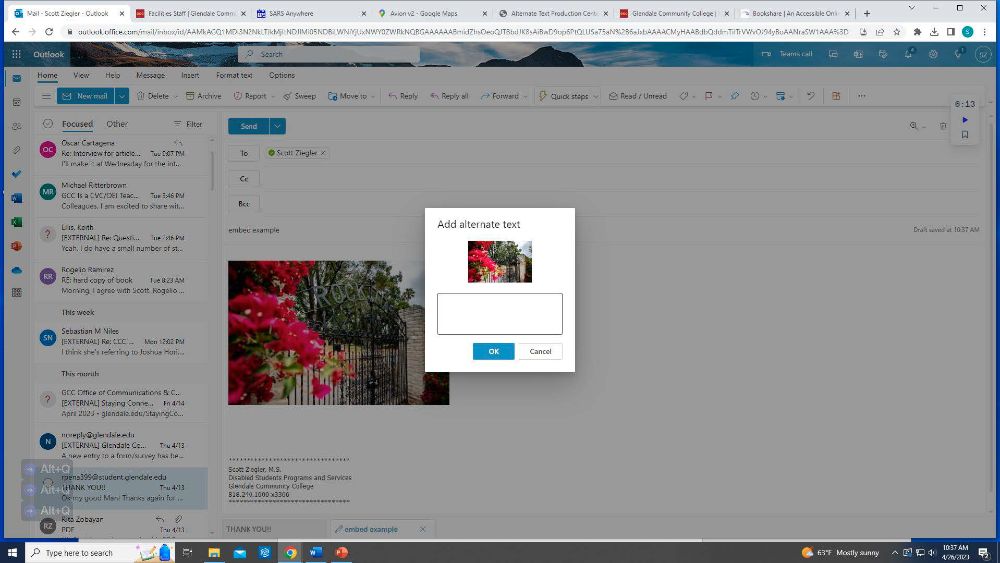Open Outlook settings gear icon
Viewport: 1000px width, 563px height.
point(933,54)
